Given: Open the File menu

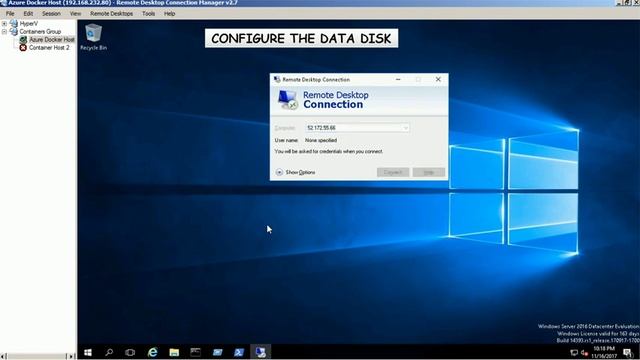Looking at the screenshot, I should [10, 13].
